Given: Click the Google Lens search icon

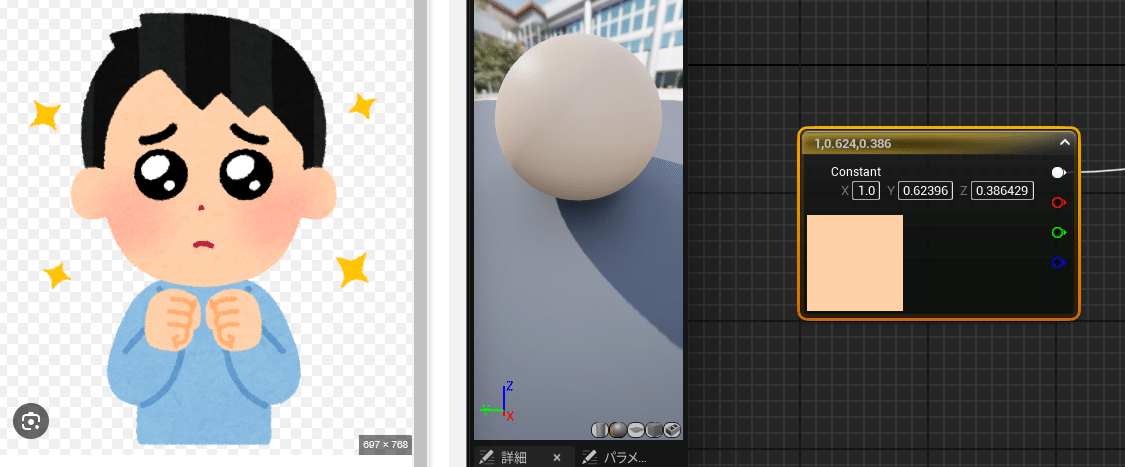Looking at the screenshot, I should [30, 421].
